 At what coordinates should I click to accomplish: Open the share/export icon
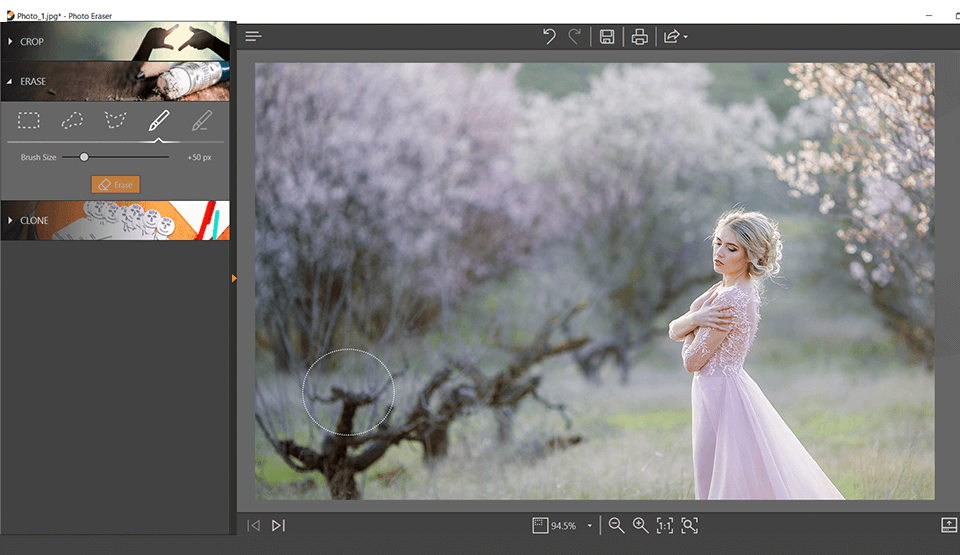(672, 37)
